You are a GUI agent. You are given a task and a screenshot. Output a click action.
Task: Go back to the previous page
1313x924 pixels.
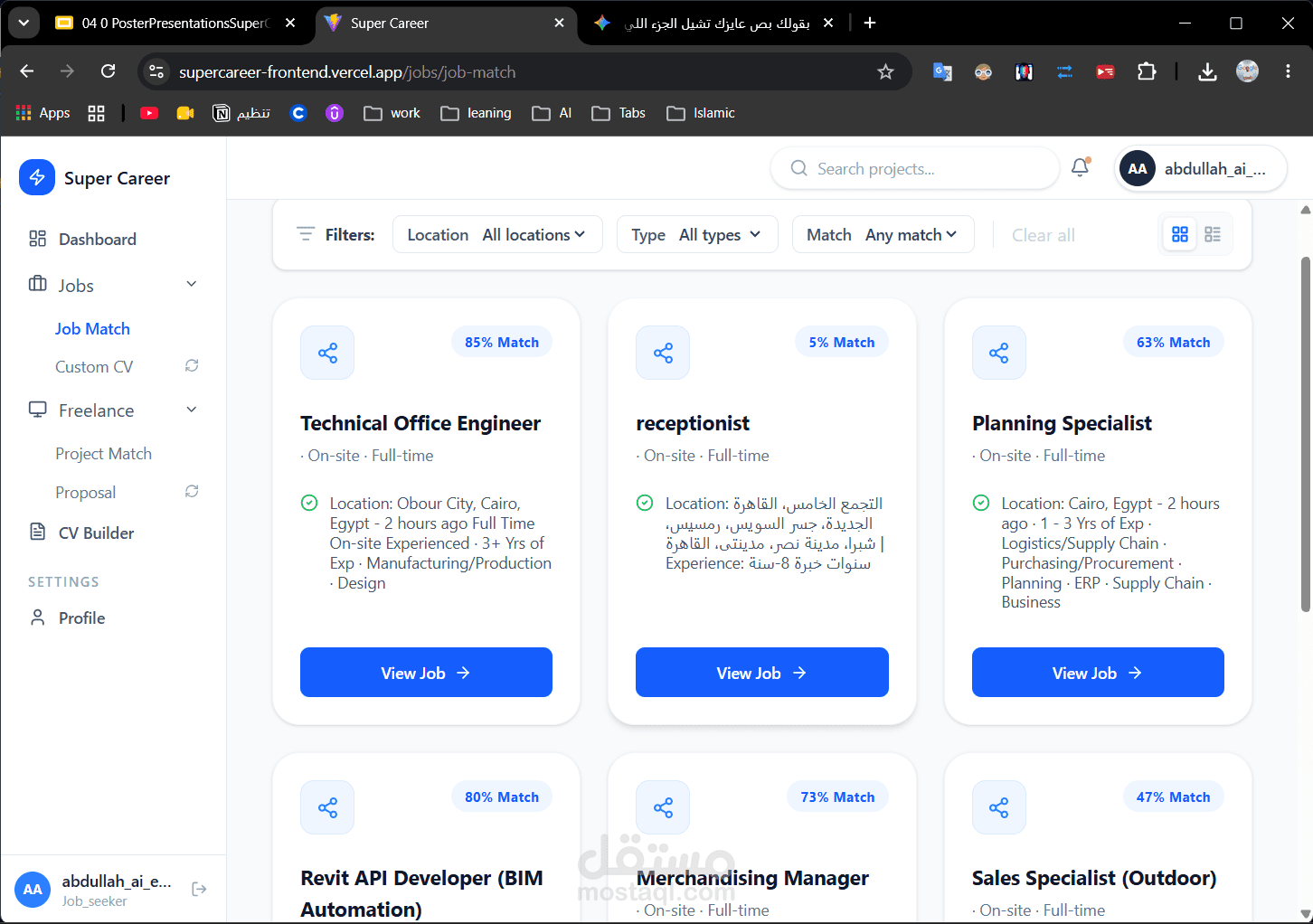[27, 71]
